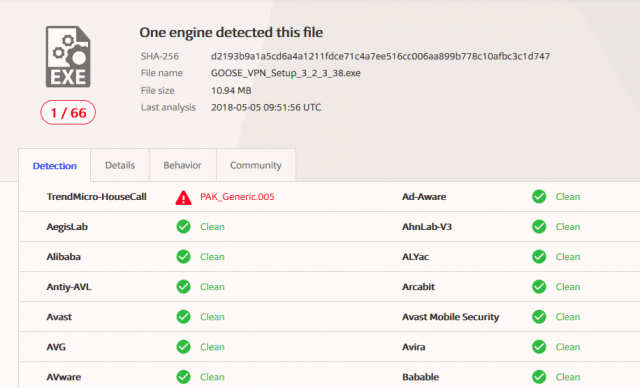640x388 pixels.
Task: Click the Ad-Aware engine name
Action: point(424,197)
